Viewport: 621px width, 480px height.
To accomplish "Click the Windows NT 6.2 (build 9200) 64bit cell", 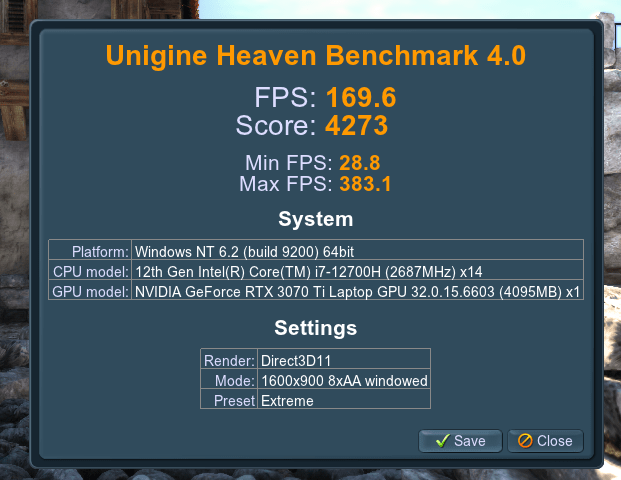I will click(x=357, y=250).
